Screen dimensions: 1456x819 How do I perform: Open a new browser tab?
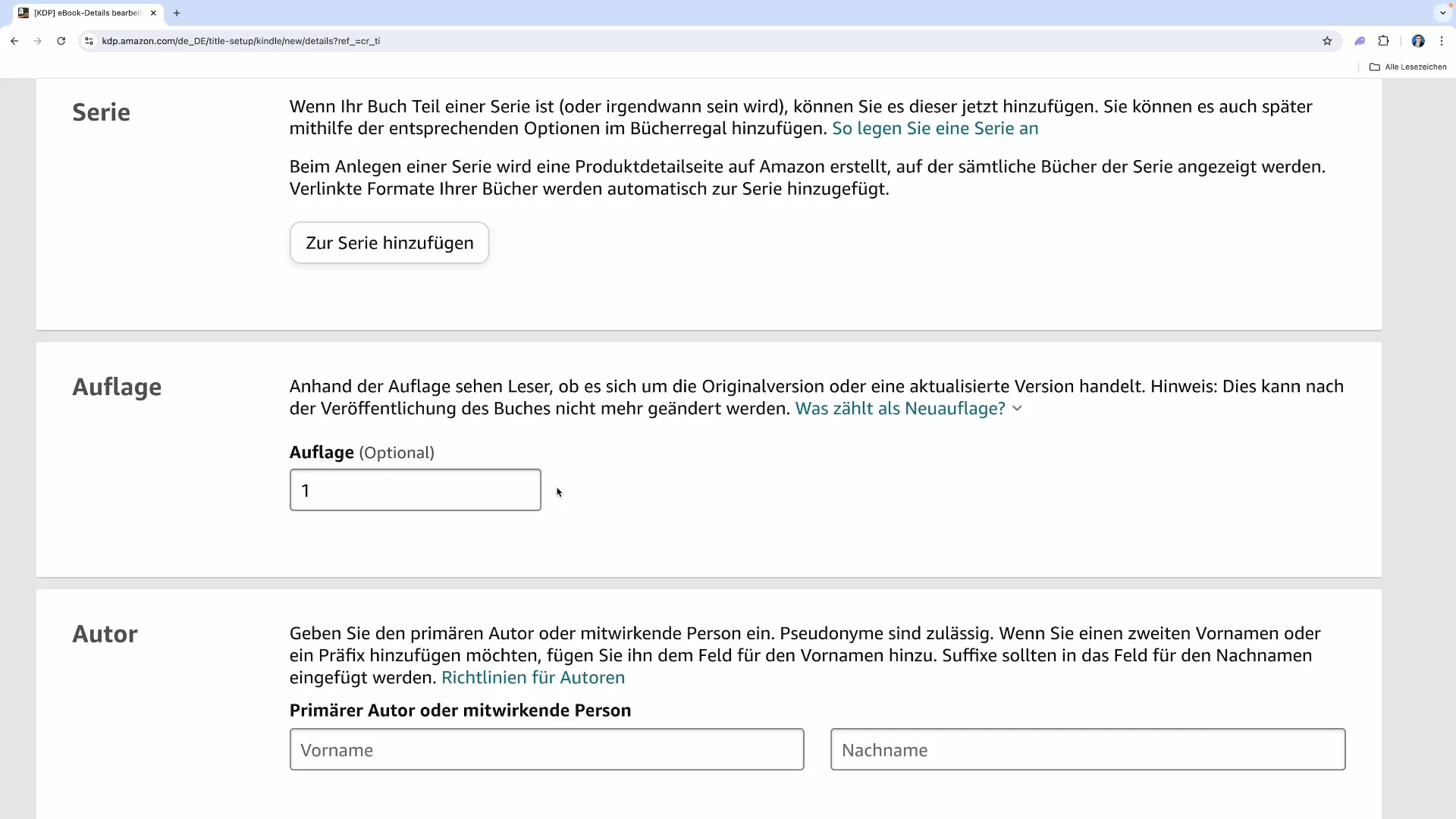point(177,13)
